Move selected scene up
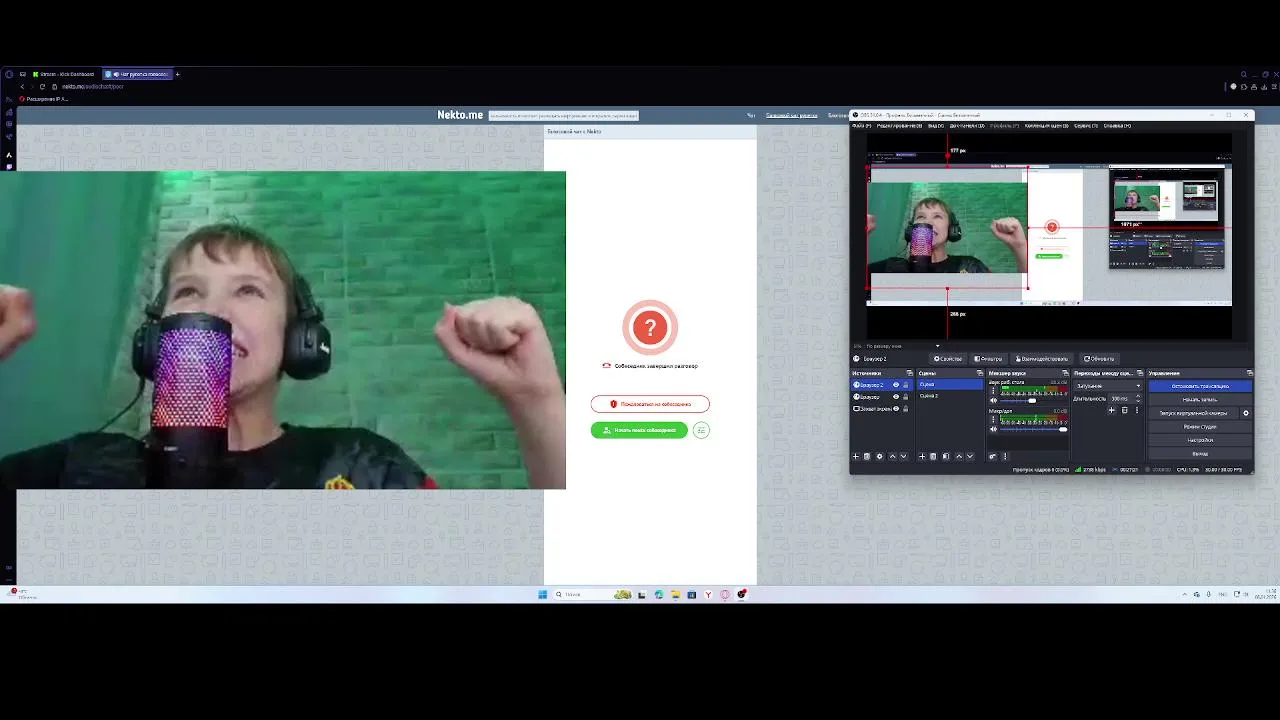 959,456
